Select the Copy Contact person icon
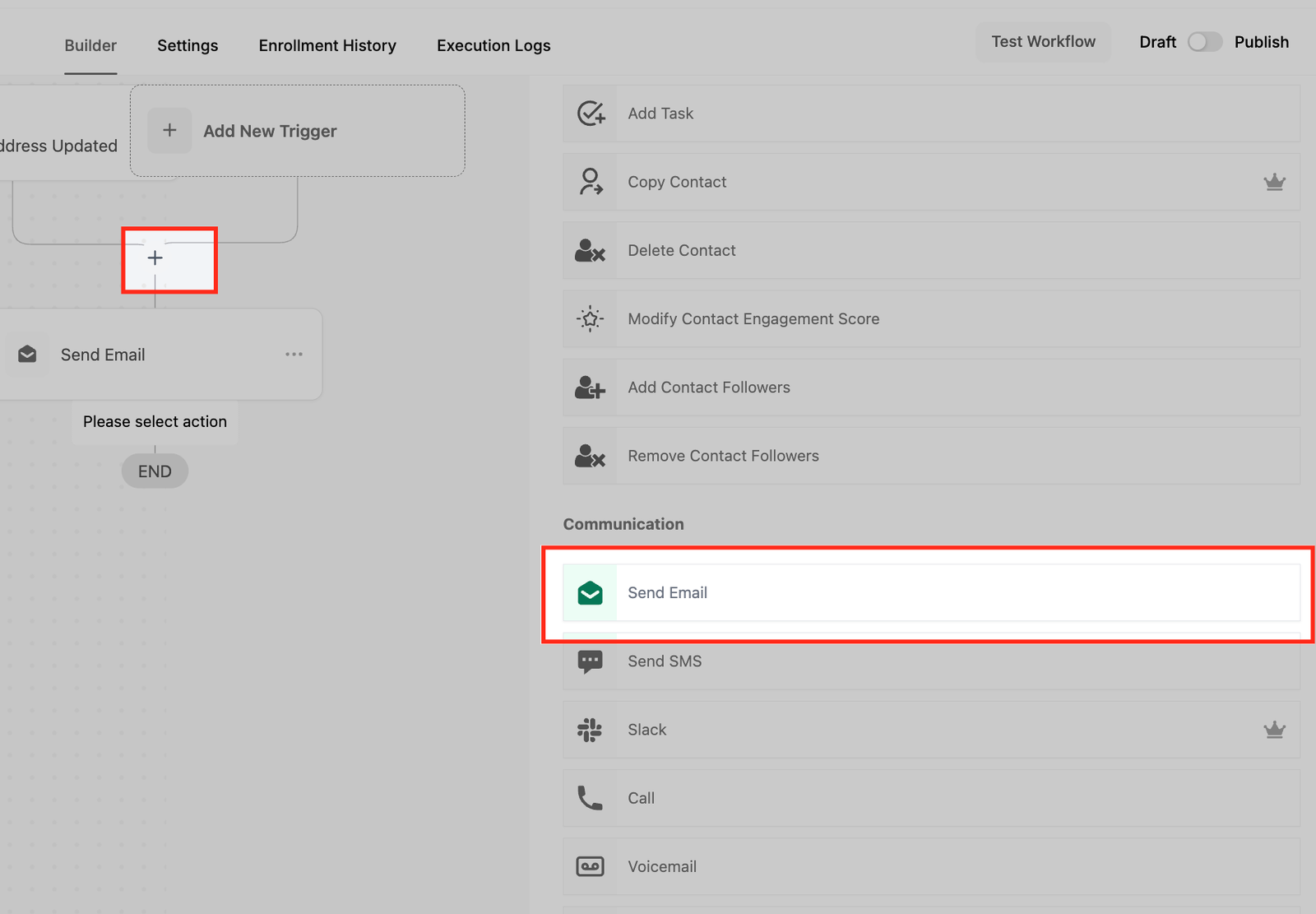Image resolution: width=1316 pixels, height=914 pixels. coord(590,182)
